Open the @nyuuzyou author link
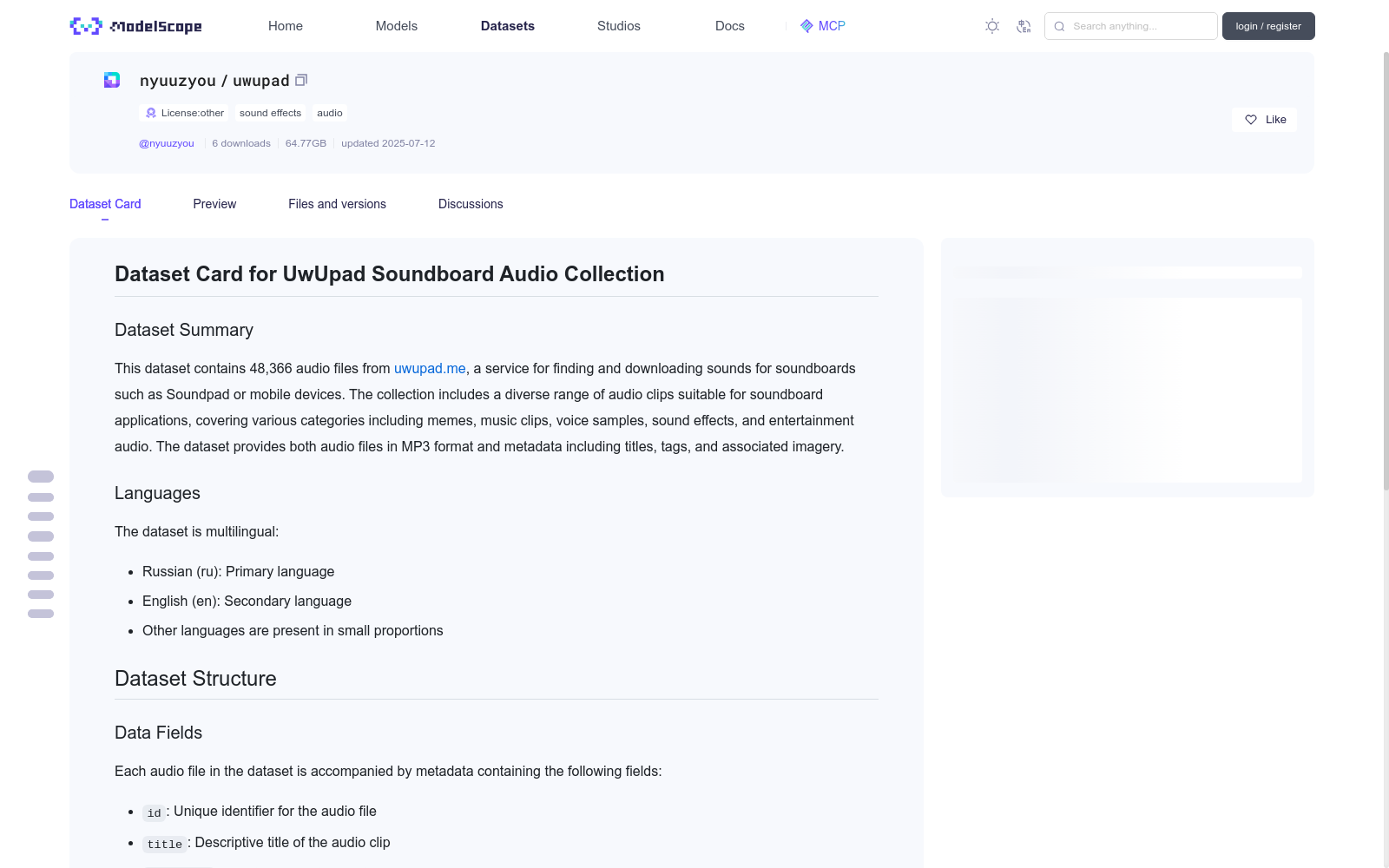 click(x=167, y=143)
